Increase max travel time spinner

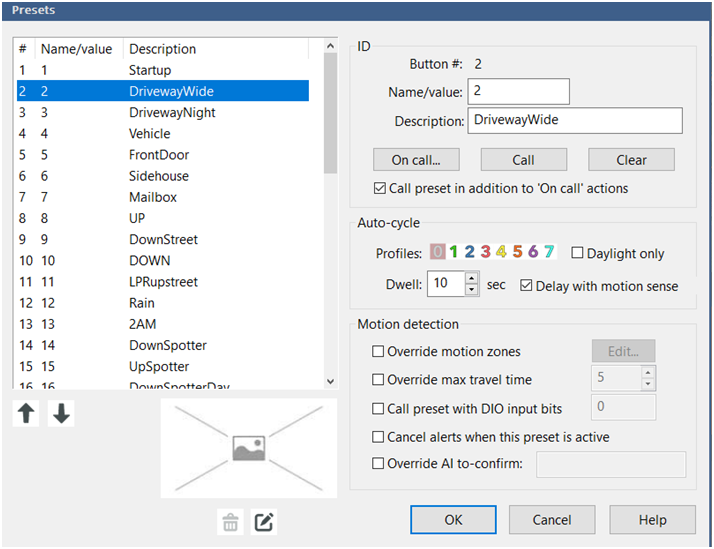[648, 372]
